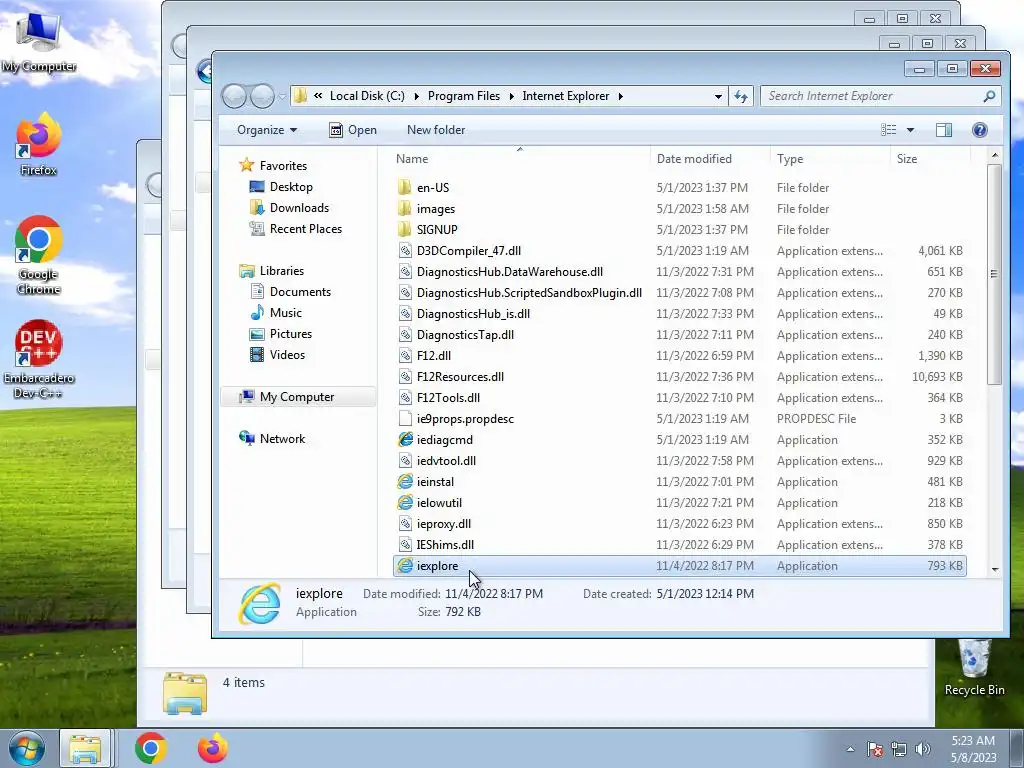The image size is (1024, 768).
Task: Click the Windows Start button
Action: [x=26, y=748]
